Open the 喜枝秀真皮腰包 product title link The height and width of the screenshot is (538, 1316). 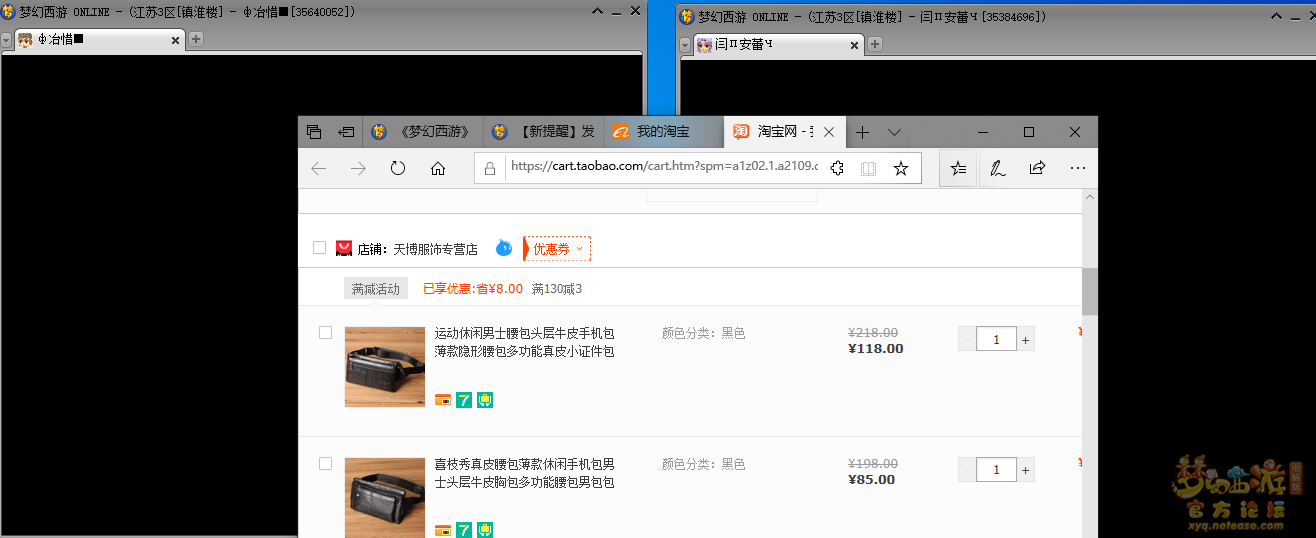[524, 473]
